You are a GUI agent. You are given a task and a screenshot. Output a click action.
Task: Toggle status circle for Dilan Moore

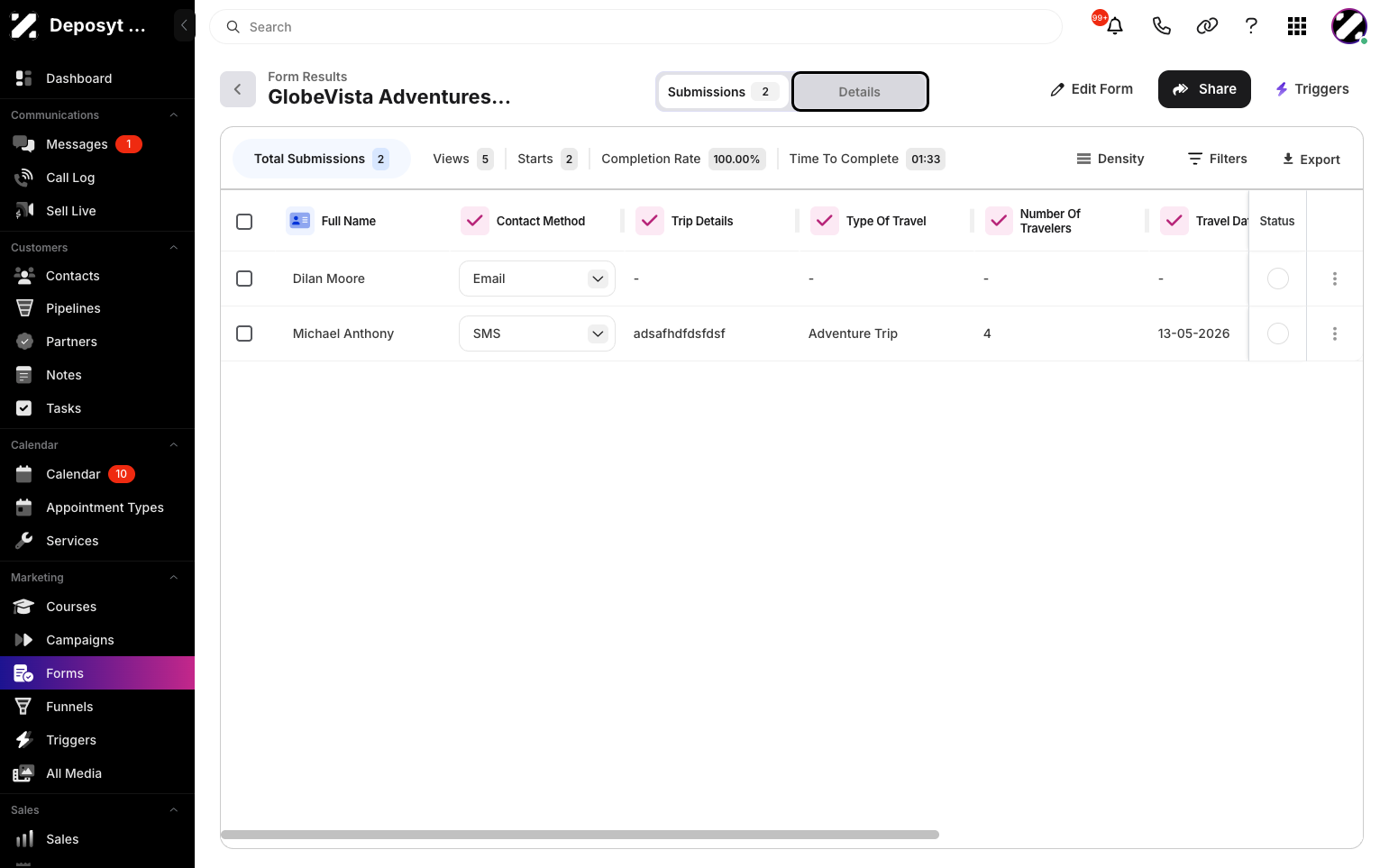(x=1278, y=279)
